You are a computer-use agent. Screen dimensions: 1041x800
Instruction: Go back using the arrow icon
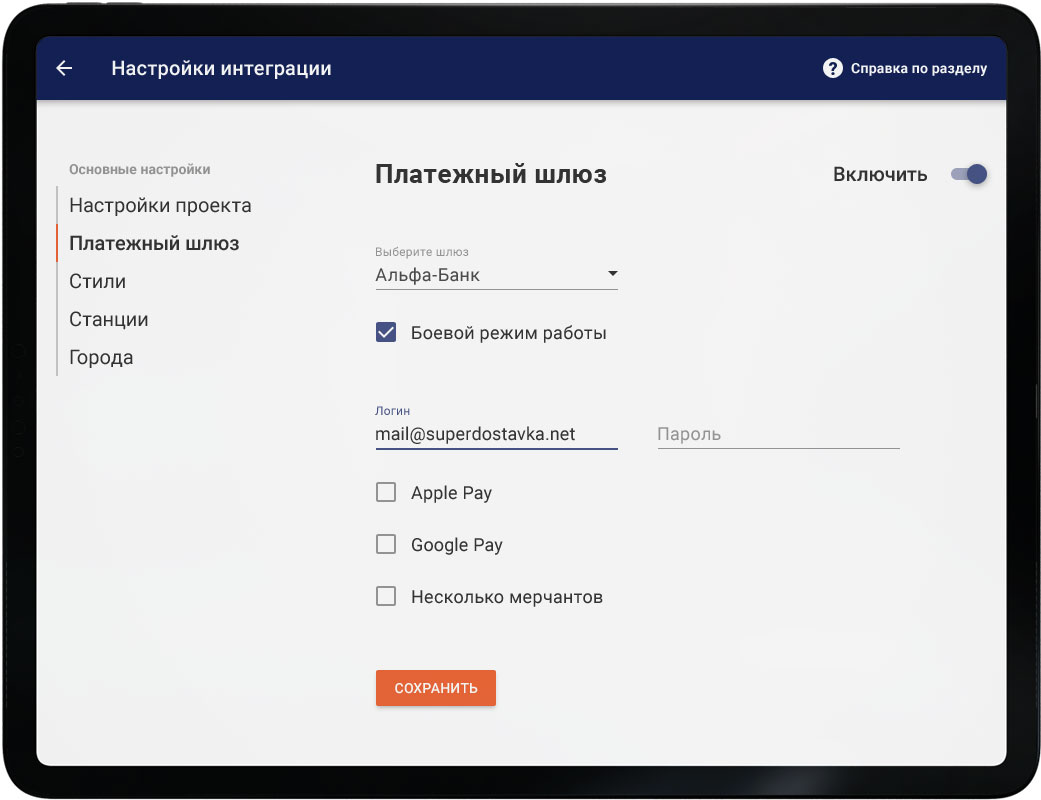[x=64, y=68]
